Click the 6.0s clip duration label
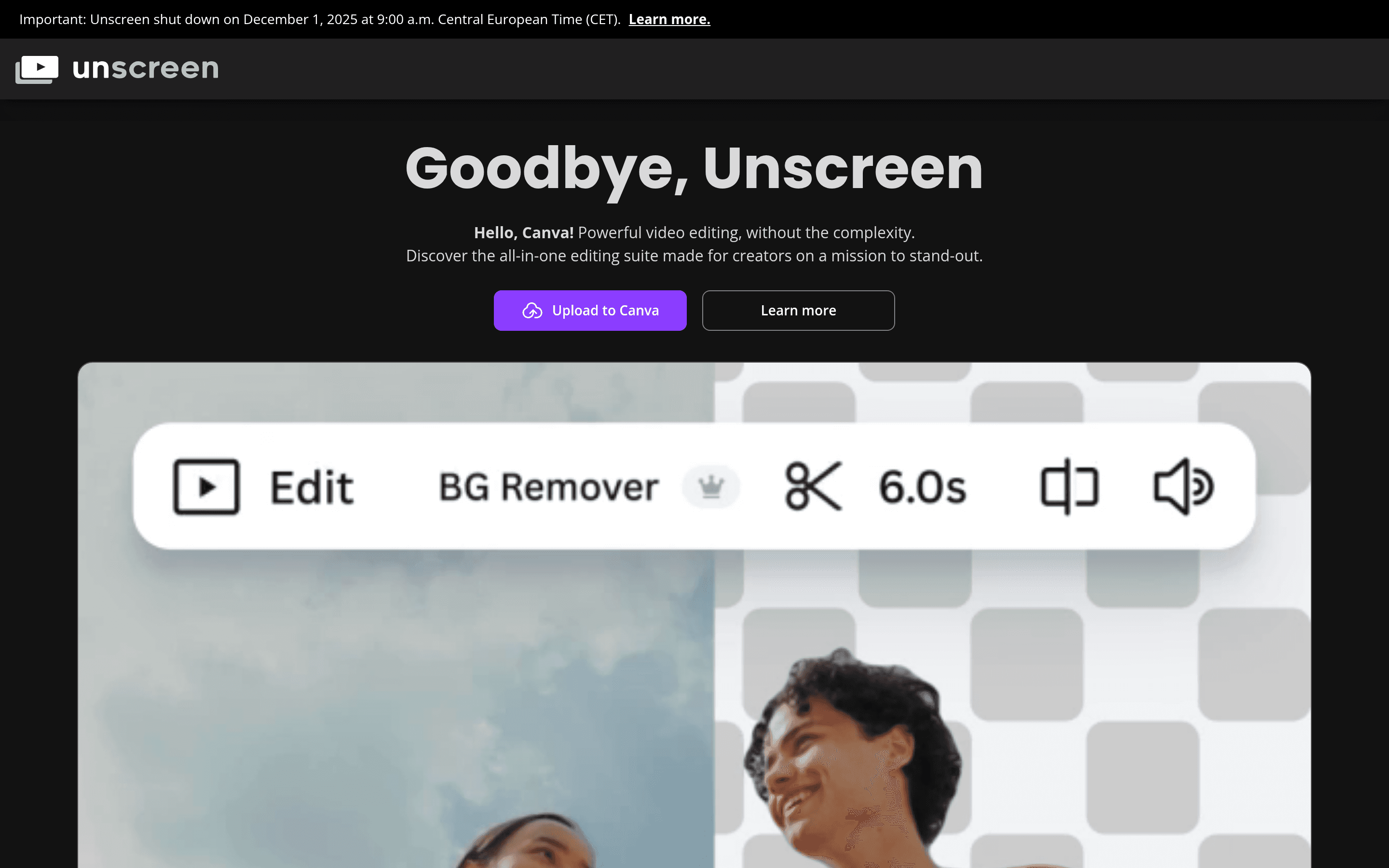 click(923, 487)
